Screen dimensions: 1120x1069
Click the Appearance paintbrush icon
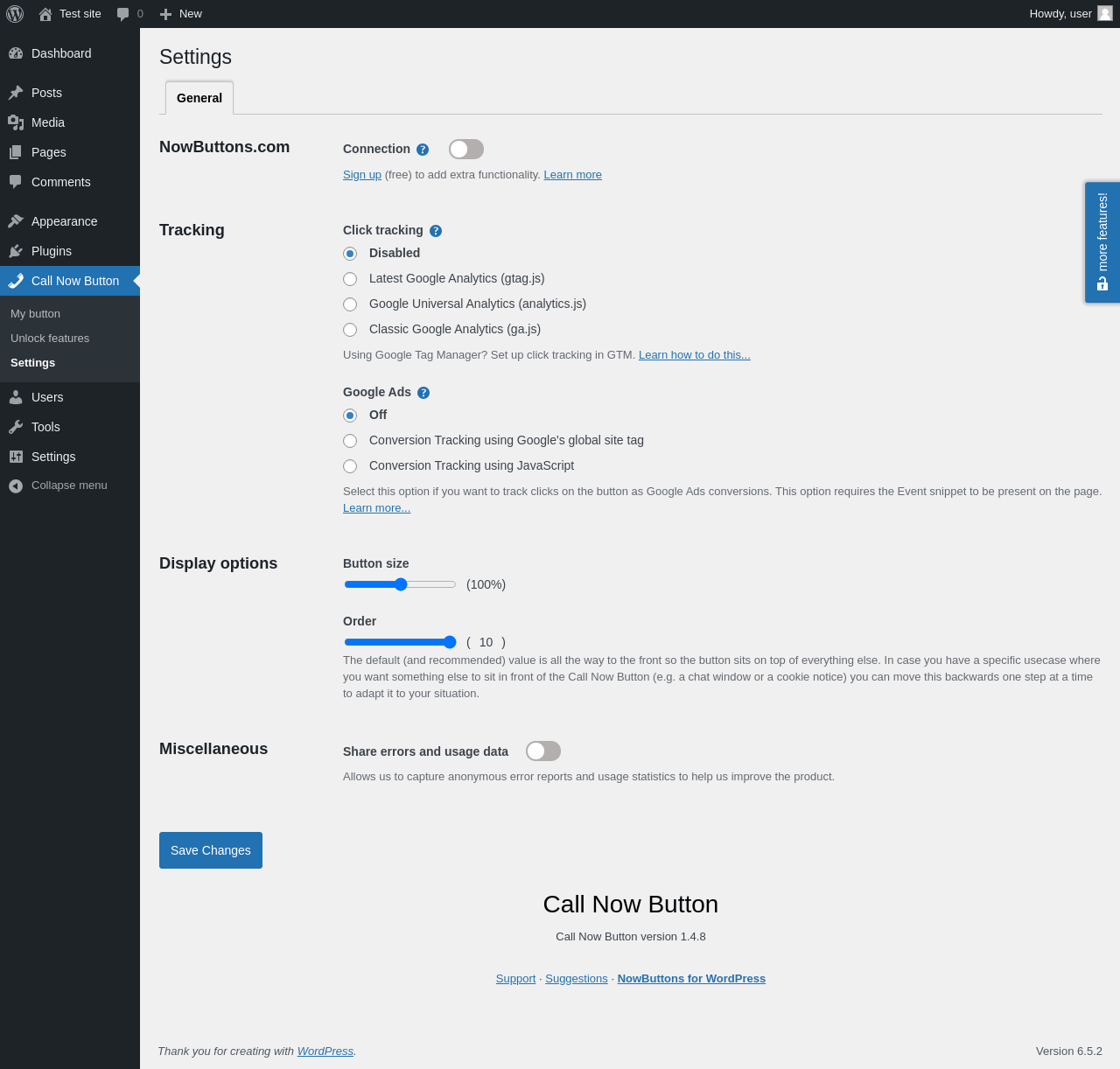16,221
